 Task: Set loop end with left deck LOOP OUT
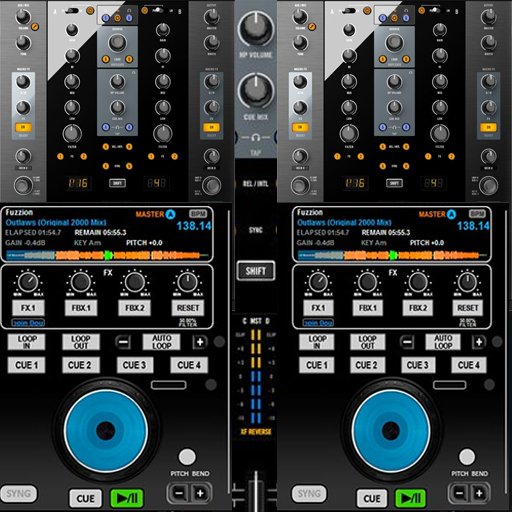pyautogui.click(x=81, y=342)
